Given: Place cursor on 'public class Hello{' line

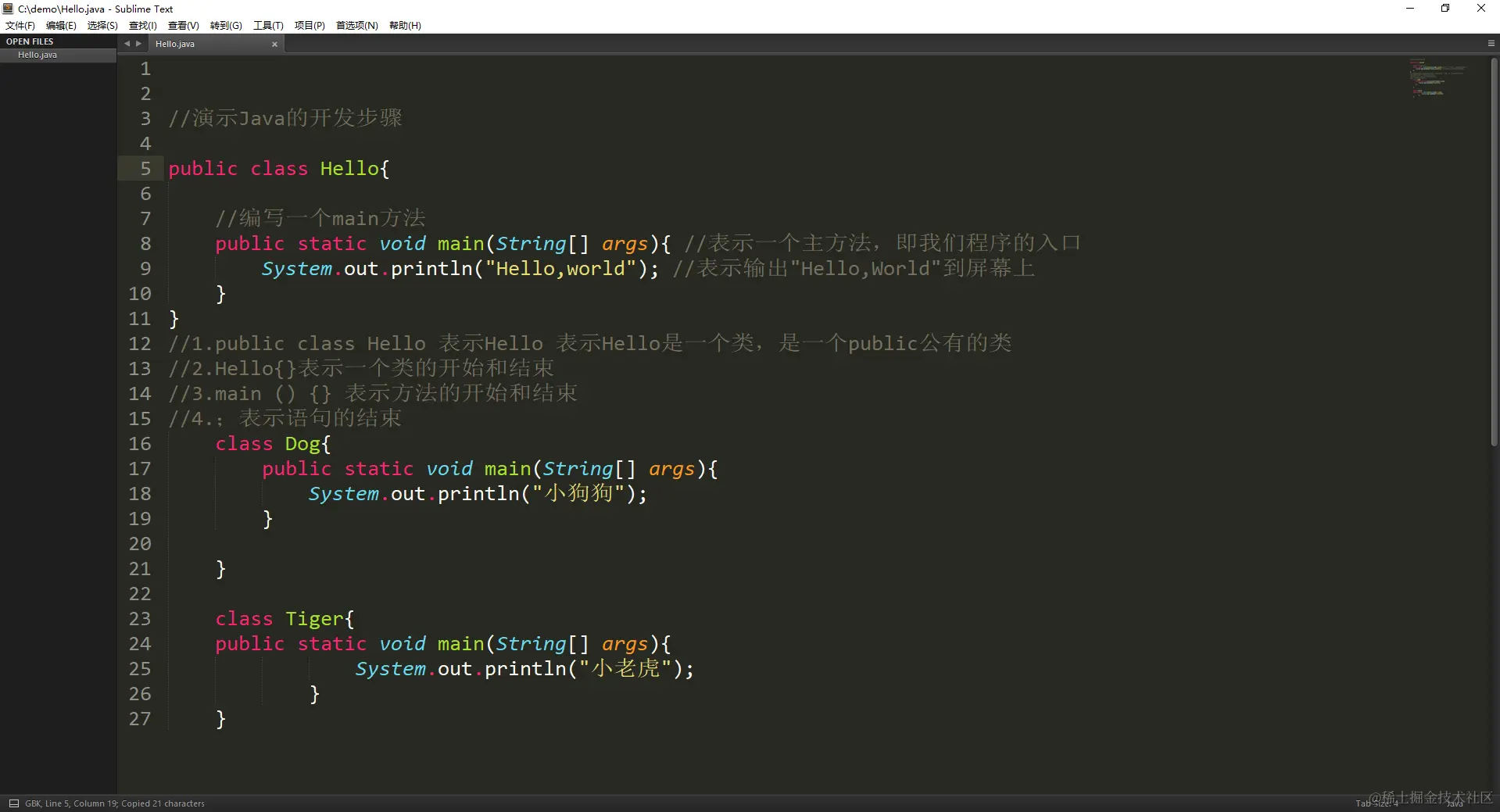Looking at the screenshot, I should (279, 169).
